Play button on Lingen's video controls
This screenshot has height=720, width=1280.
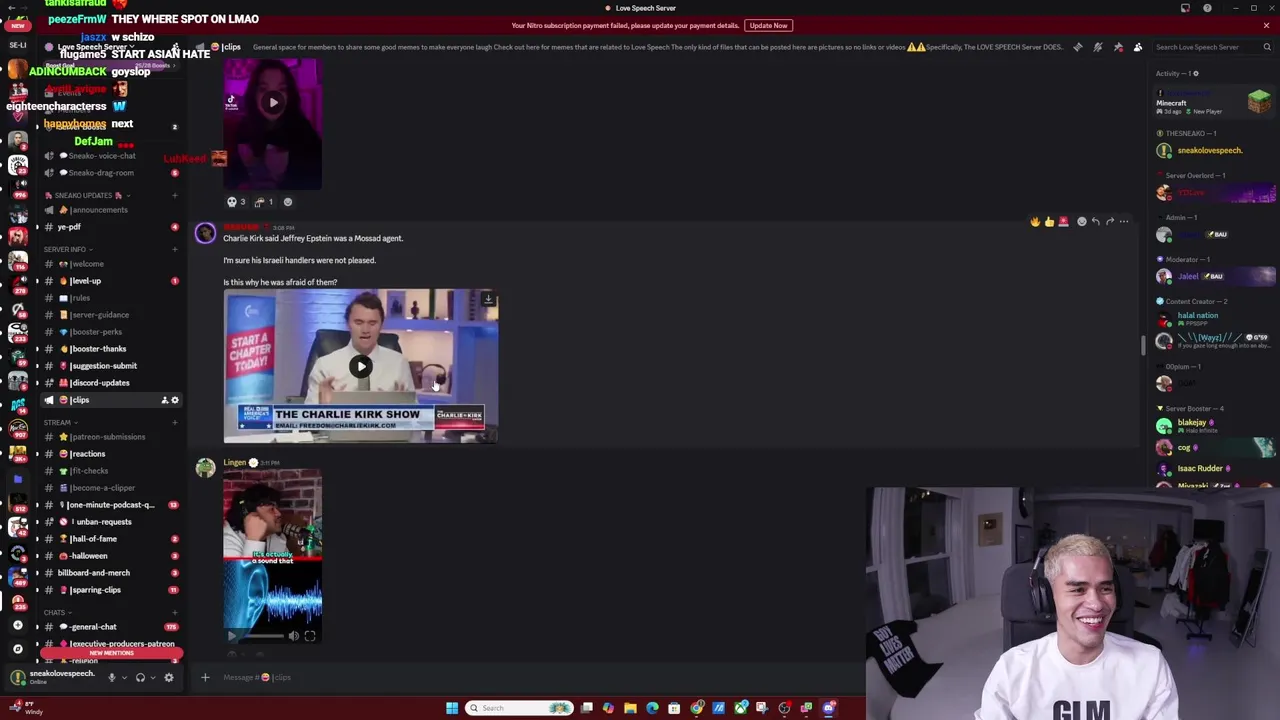(x=232, y=636)
